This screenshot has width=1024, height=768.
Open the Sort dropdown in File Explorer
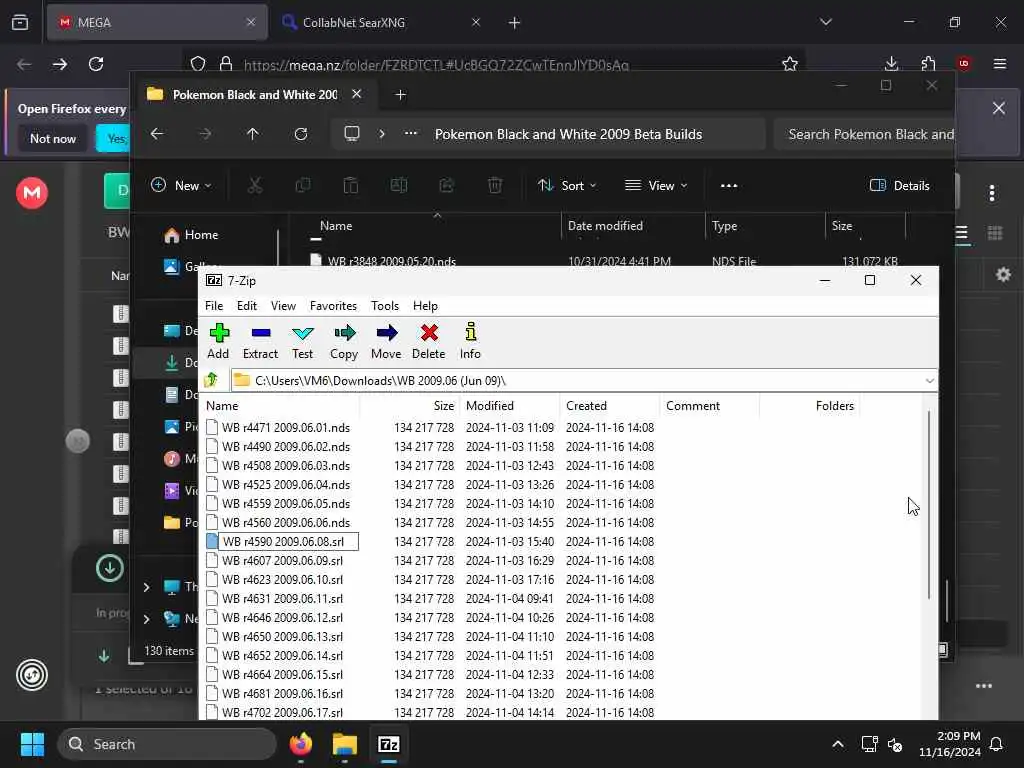coord(566,185)
